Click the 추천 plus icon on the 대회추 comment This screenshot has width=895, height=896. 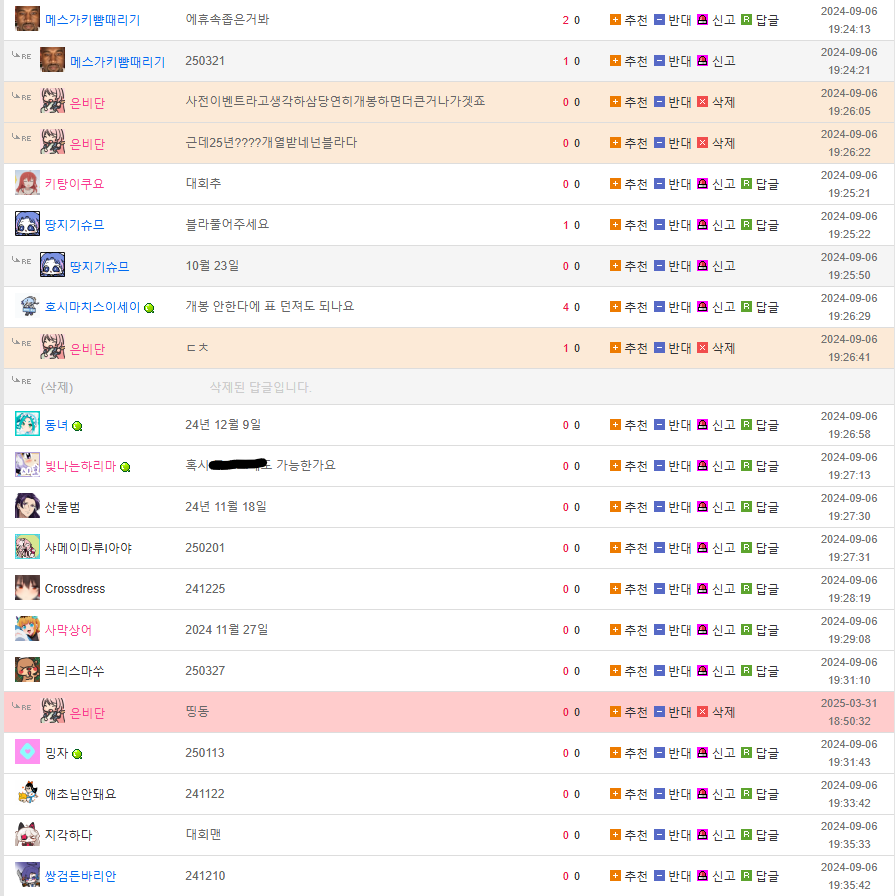[x=615, y=184]
